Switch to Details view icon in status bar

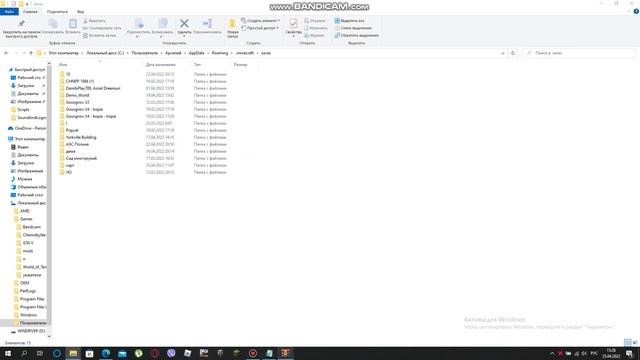[x=627, y=342]
